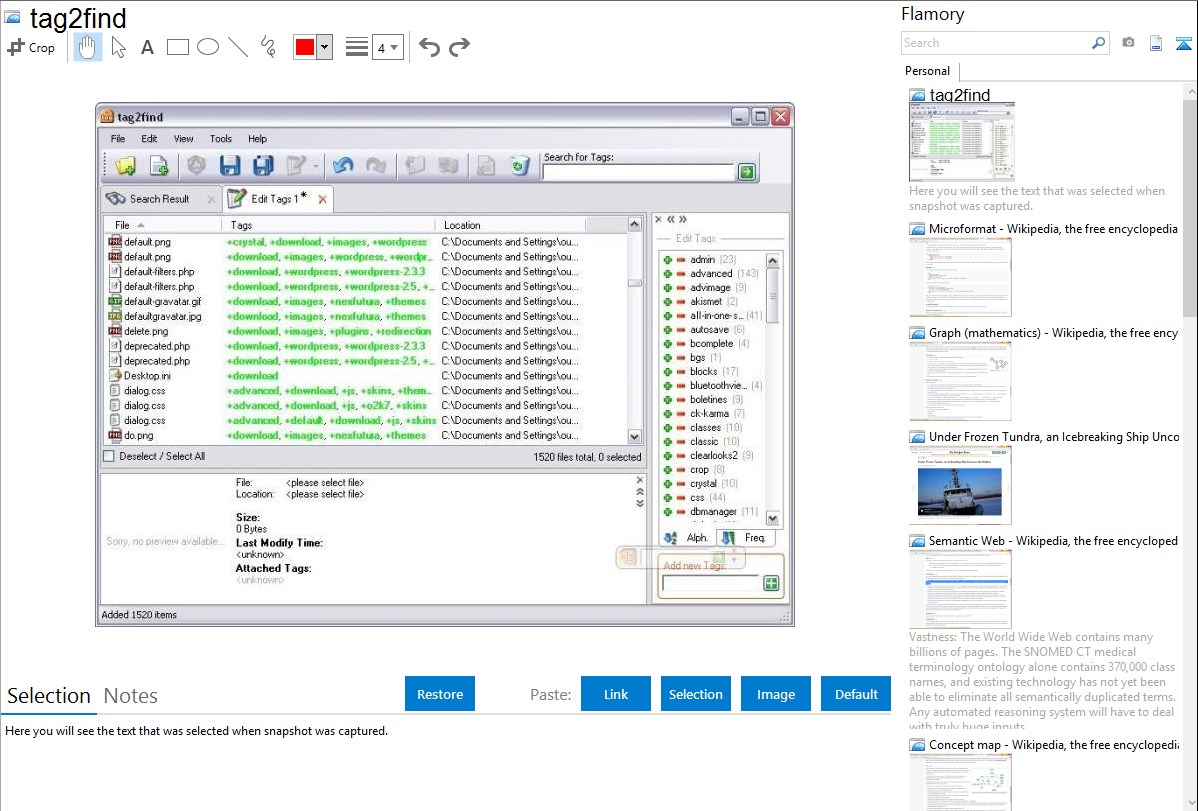Pick the rectangle shape tool
This screenshot has width=1198, height=811.
(177, 47)
